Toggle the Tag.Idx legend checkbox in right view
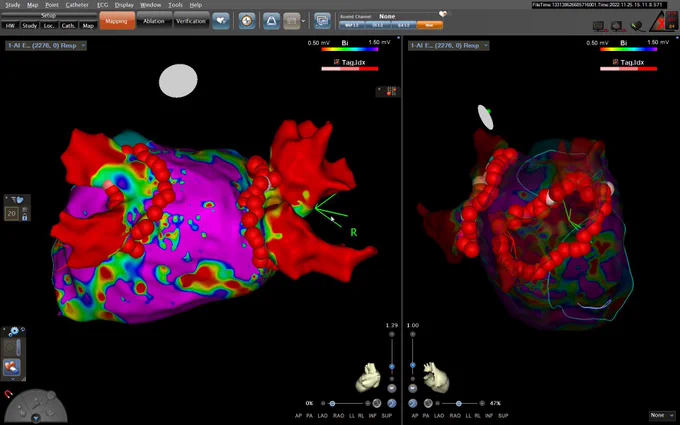The image size is (680, 425). pyautogui.click(x=615, y=62)
